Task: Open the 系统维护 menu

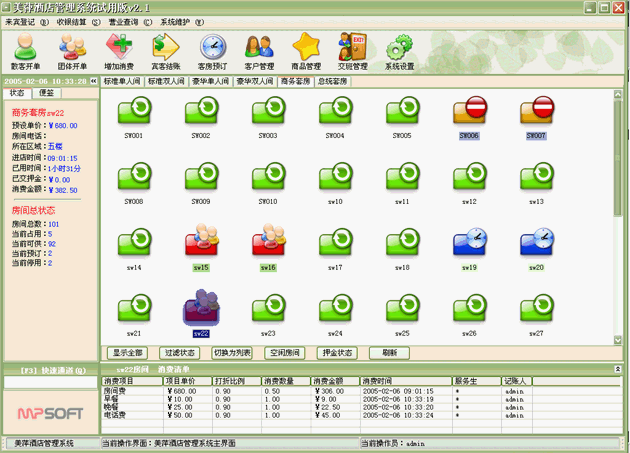Action: coord(179,20)
